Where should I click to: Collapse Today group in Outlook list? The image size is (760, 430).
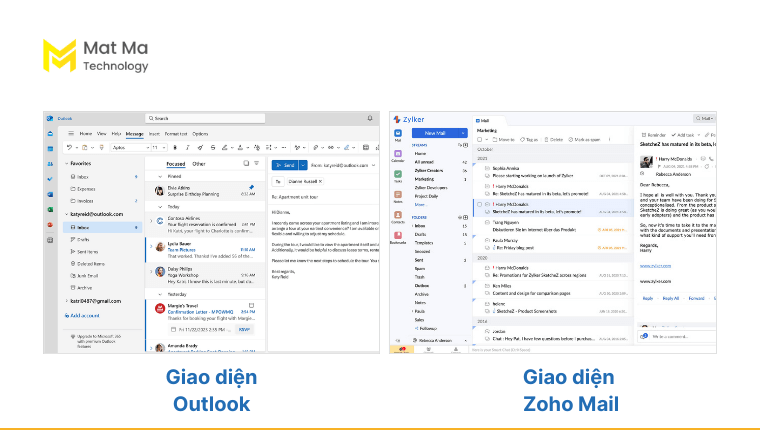click(x=160, y=207)
